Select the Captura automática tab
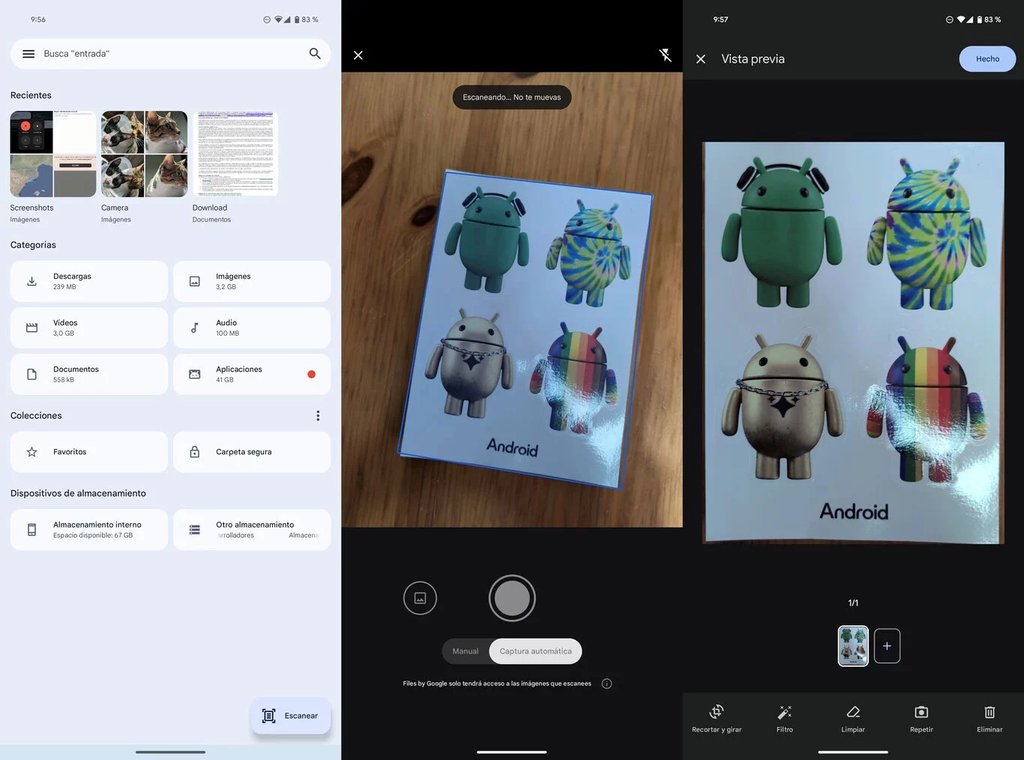1024x760 pixels. click(x=533, y=650)
